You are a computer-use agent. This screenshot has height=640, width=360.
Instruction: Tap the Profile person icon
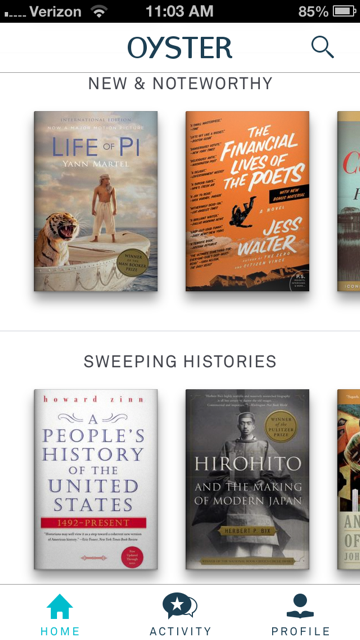point(300,606)
